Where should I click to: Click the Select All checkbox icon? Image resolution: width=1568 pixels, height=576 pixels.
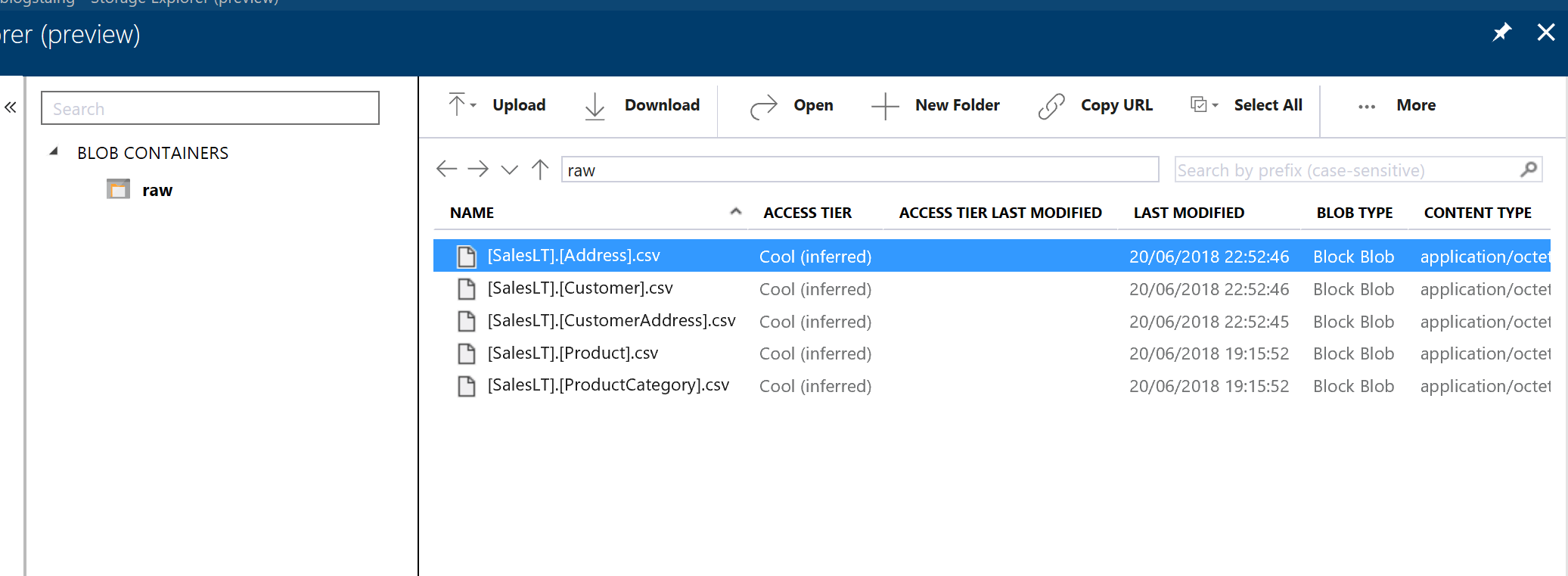(x=1198, y=104)
